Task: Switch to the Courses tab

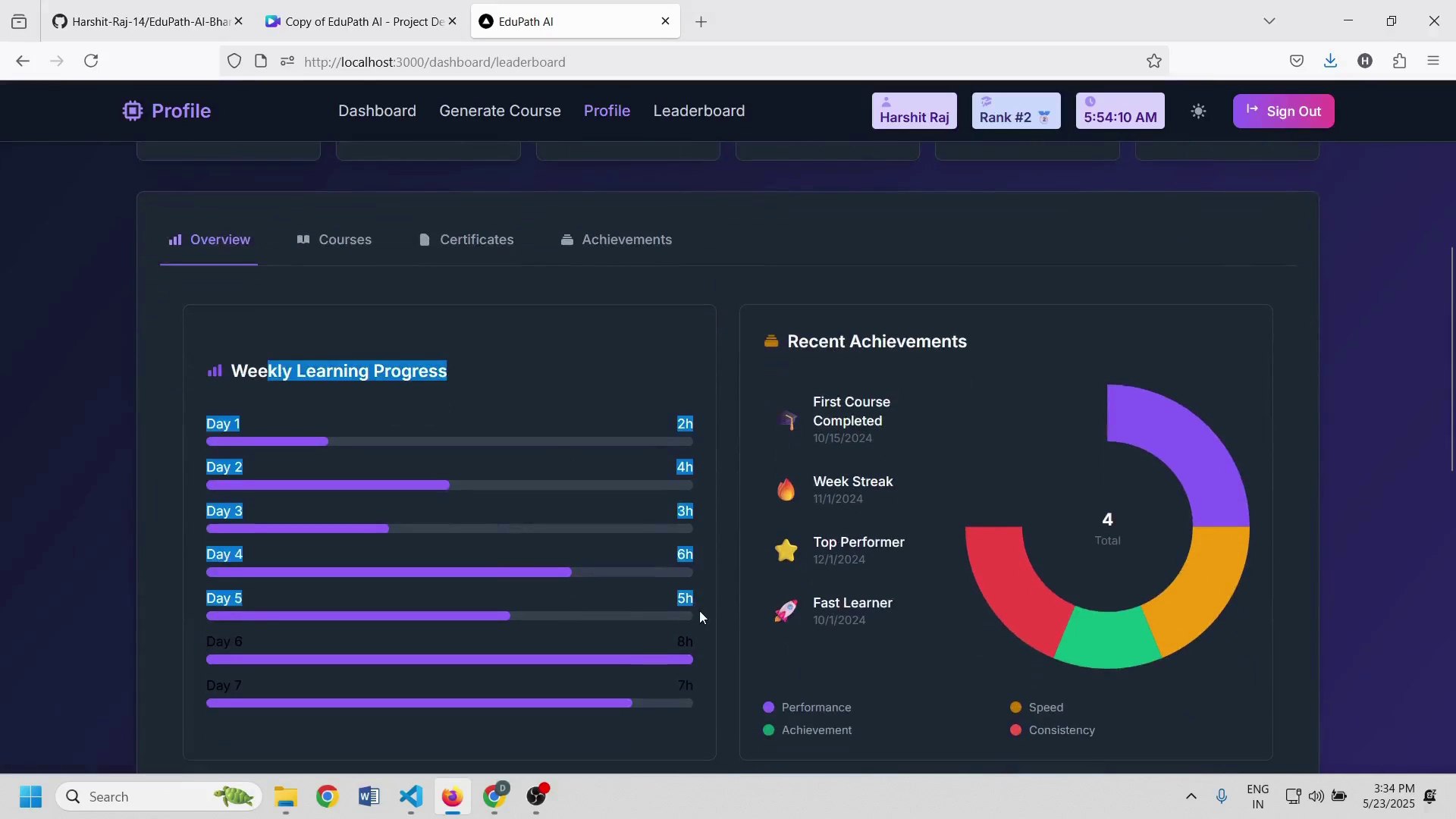Action: coord(334,240)
